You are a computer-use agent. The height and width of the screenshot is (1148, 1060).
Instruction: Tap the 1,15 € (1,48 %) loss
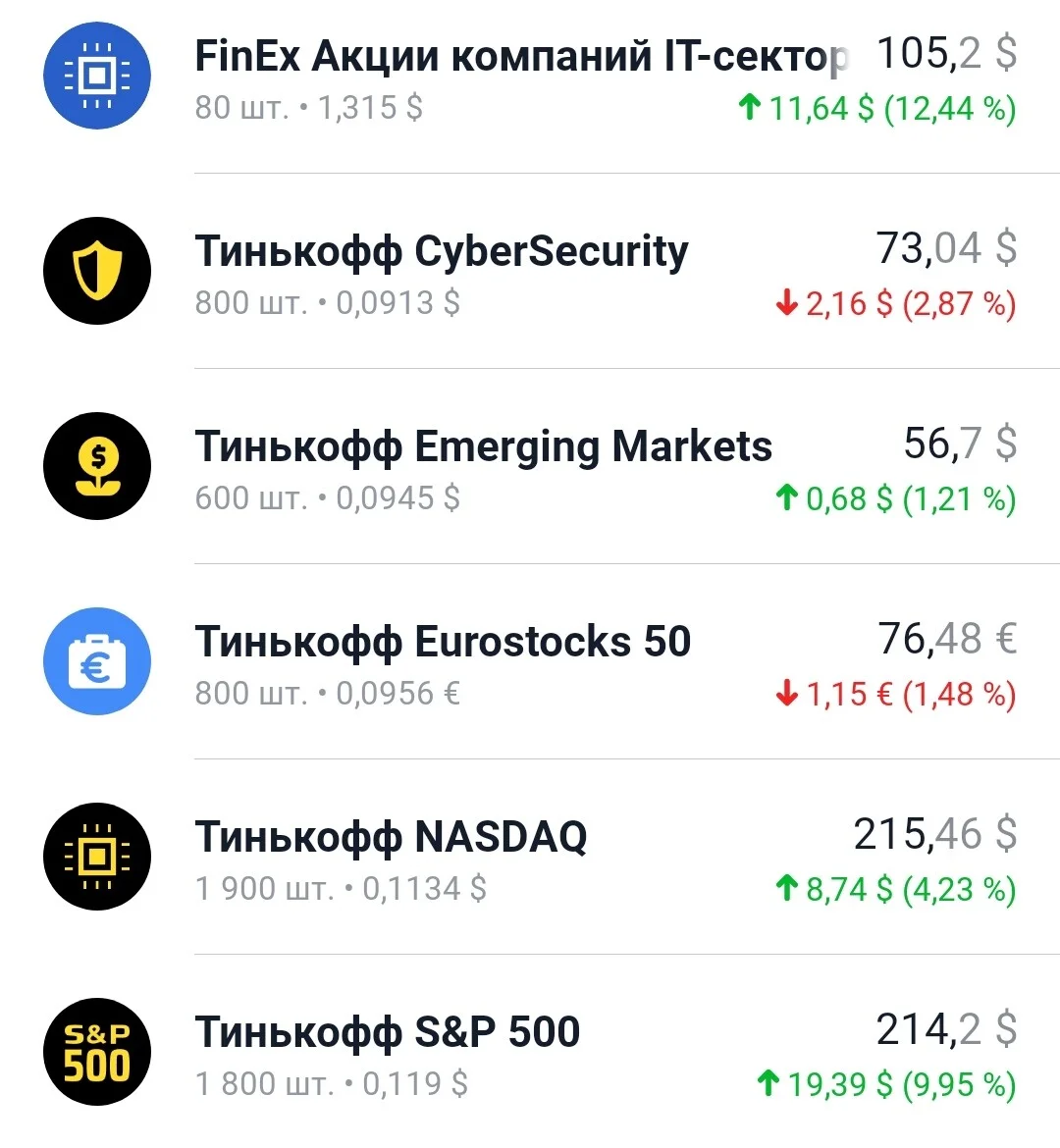coord(896,694)
